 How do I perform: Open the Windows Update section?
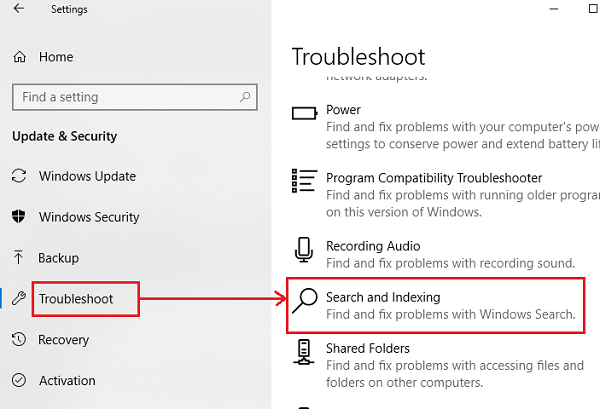(x=88, y=177)
